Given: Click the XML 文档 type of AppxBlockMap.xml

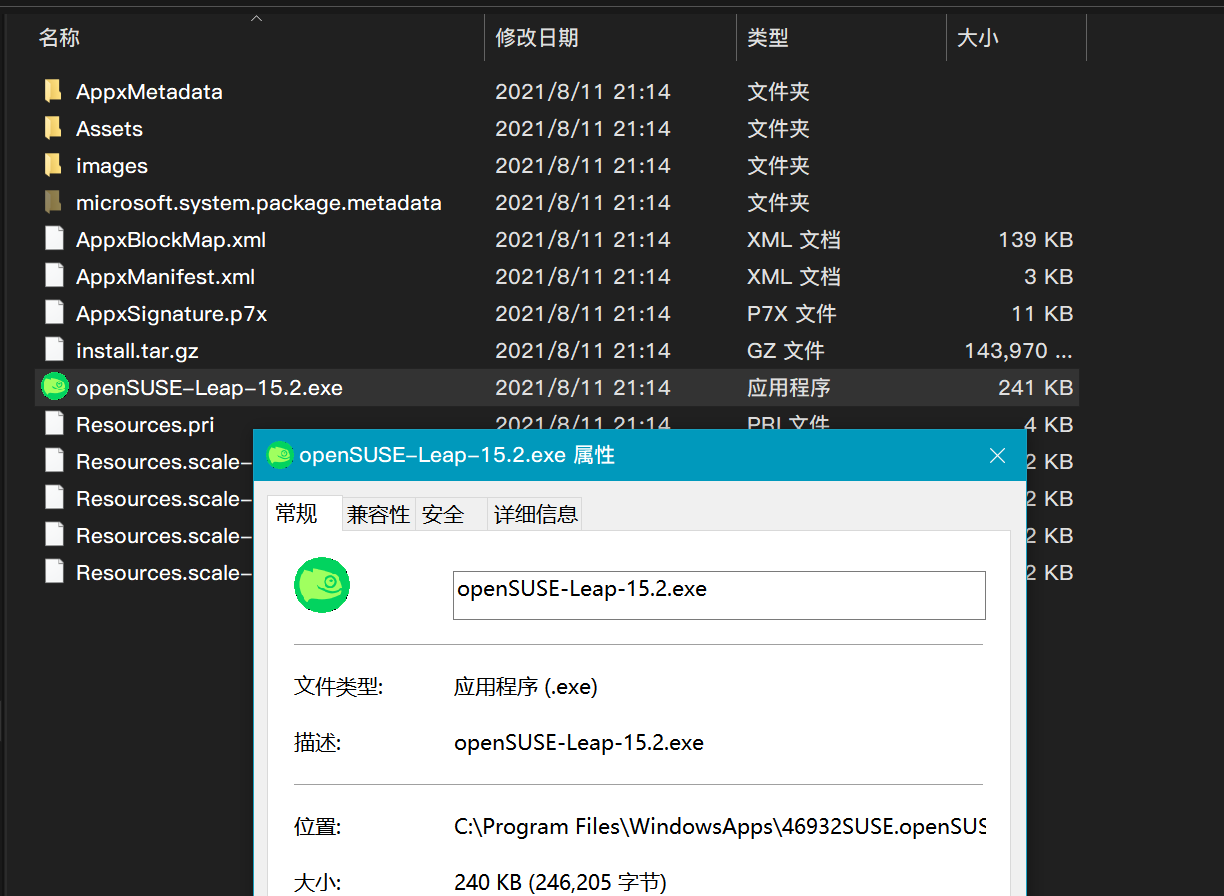Looking at the screenshot, I should click(793, 240).
